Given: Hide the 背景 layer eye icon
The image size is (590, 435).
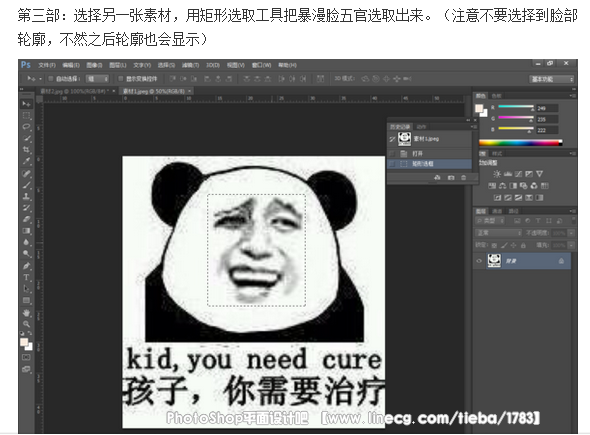Looking at the screenshot, I should coord(479,261).
